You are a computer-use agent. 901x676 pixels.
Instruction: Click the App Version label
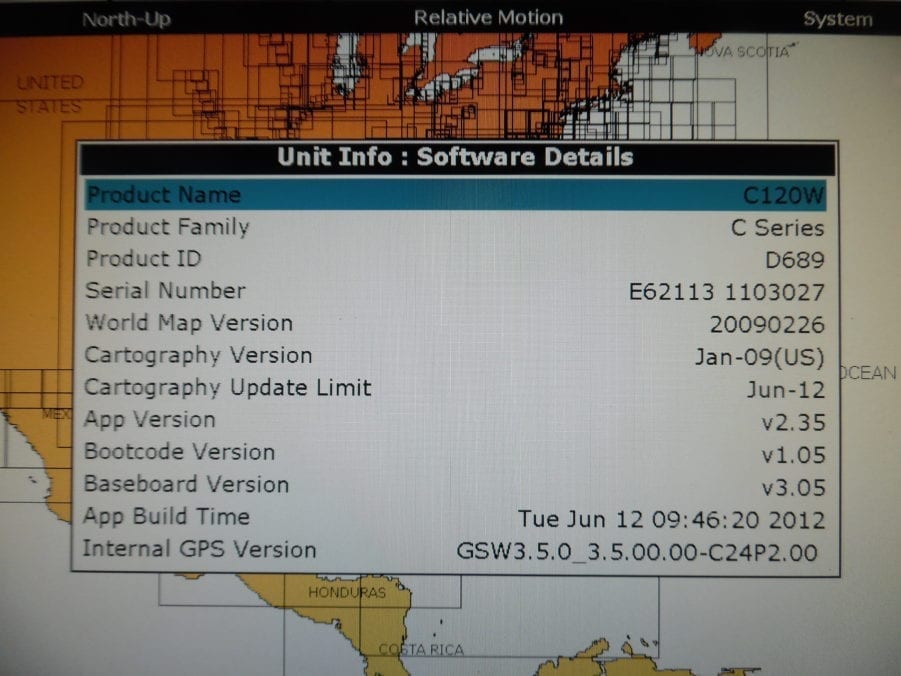click(x=149, y=420)
